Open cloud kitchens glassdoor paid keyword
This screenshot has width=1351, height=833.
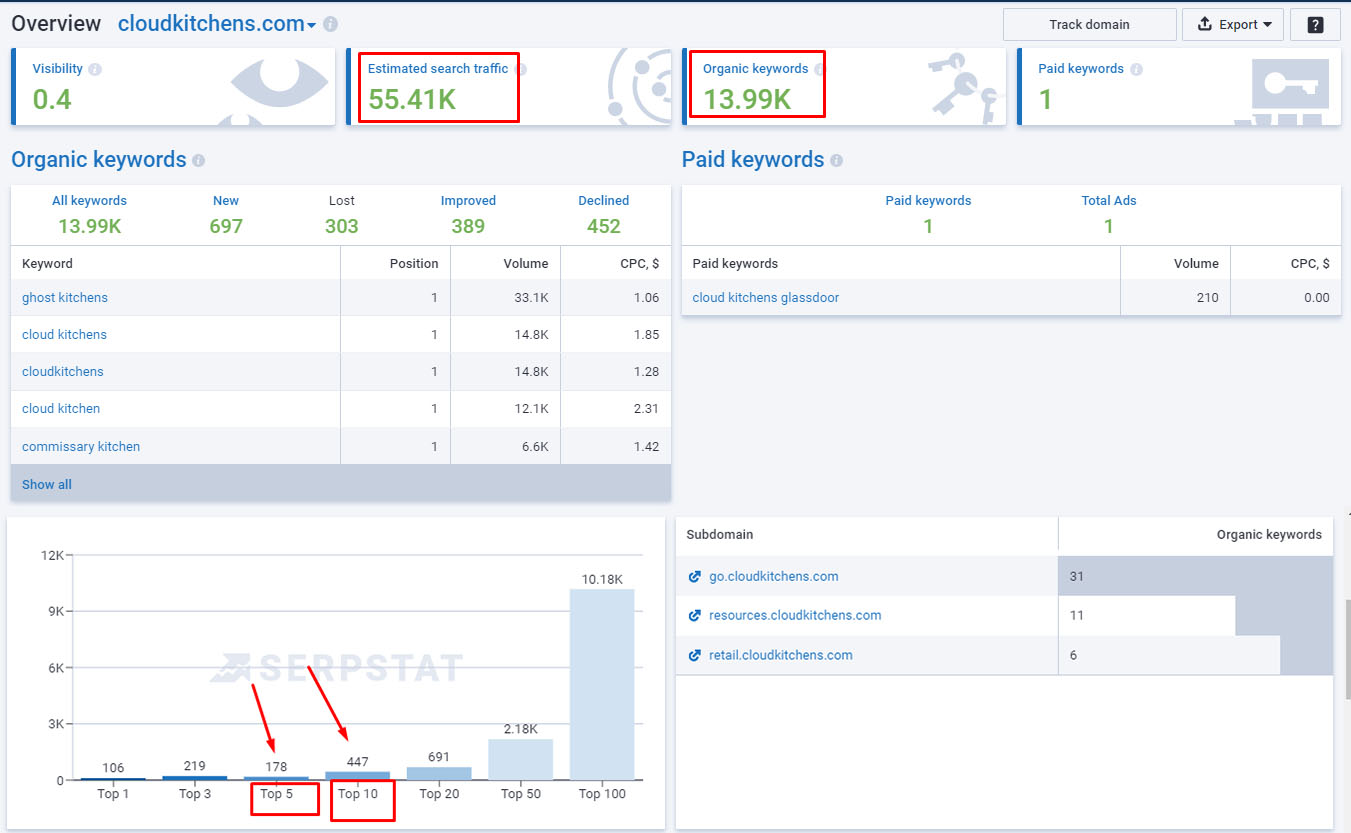click(x=765, y=297)
